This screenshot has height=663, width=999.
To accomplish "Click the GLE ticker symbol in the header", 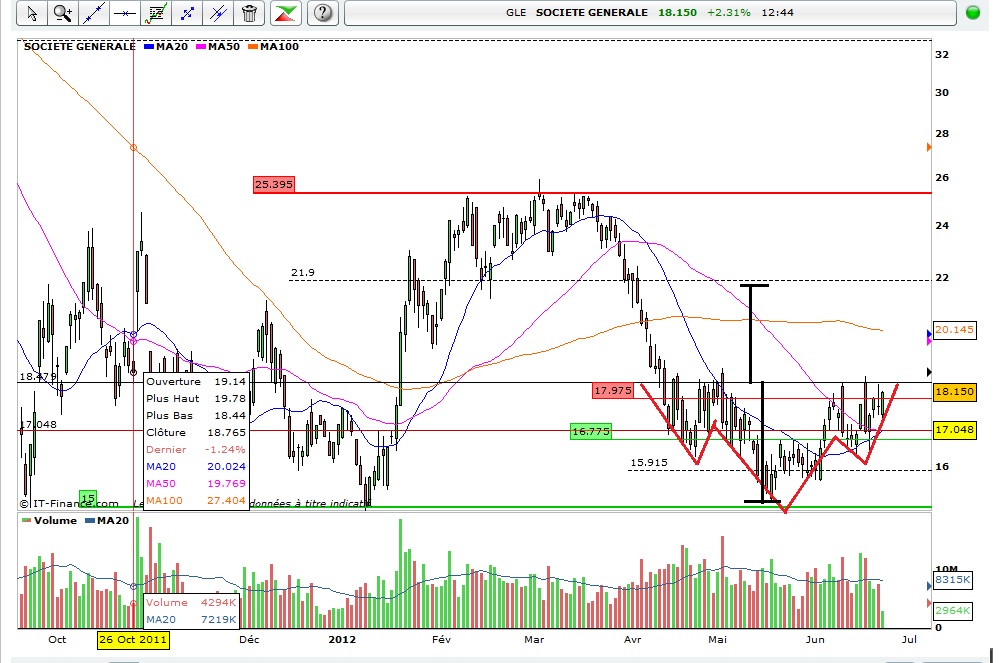I will [515, 13].
